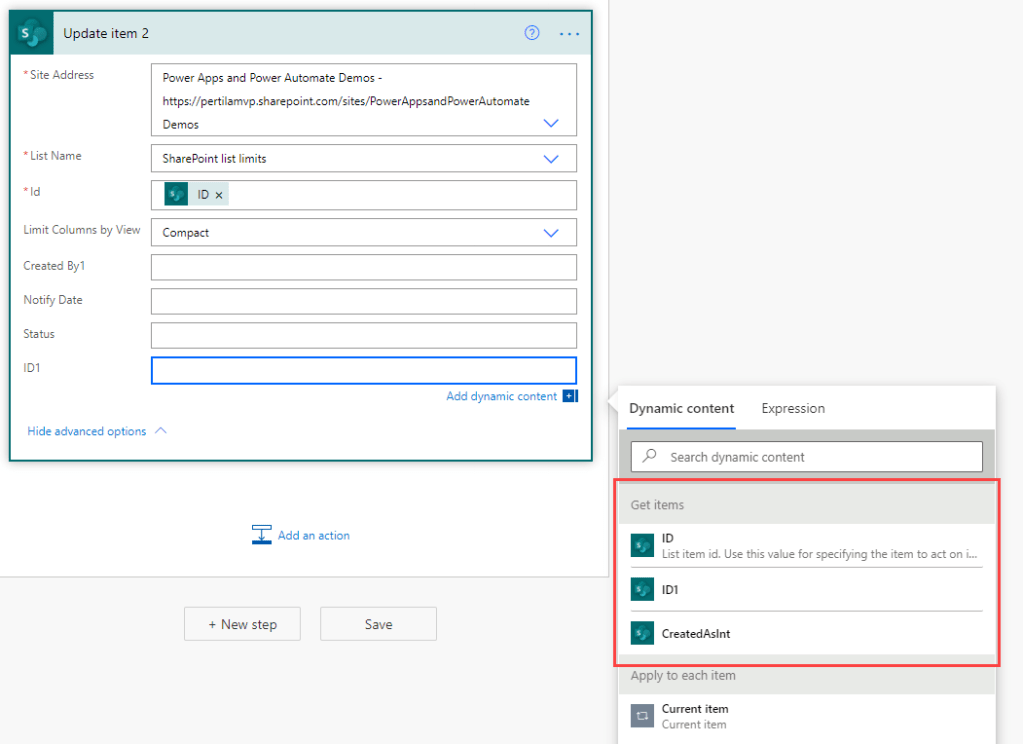Click the Current item loop icon

tap(642, 716)
